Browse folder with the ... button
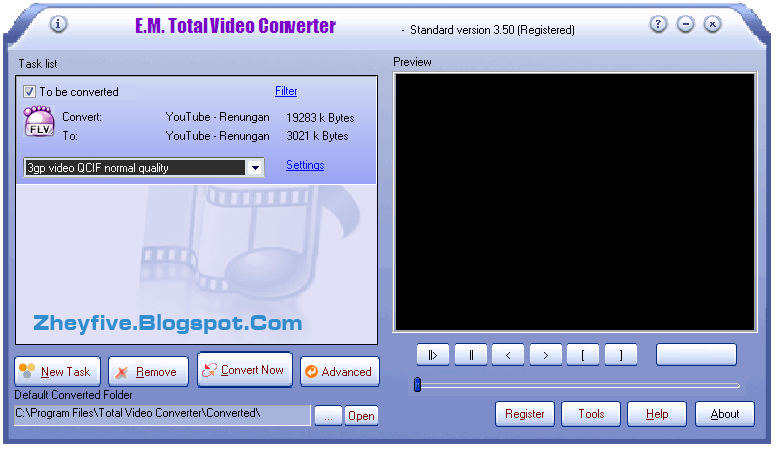This screenshot has height=451, width=776. tap(328, 416)
